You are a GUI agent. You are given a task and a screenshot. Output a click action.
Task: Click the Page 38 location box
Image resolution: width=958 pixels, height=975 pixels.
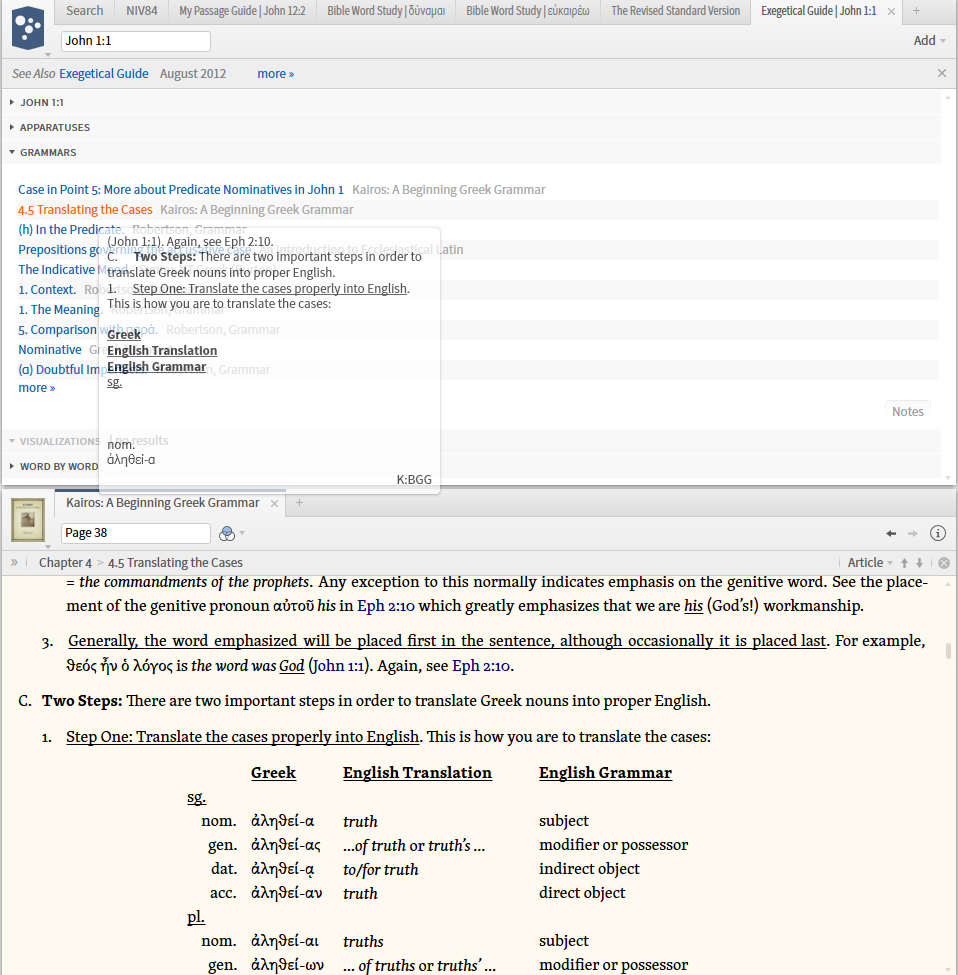(136, 533)
